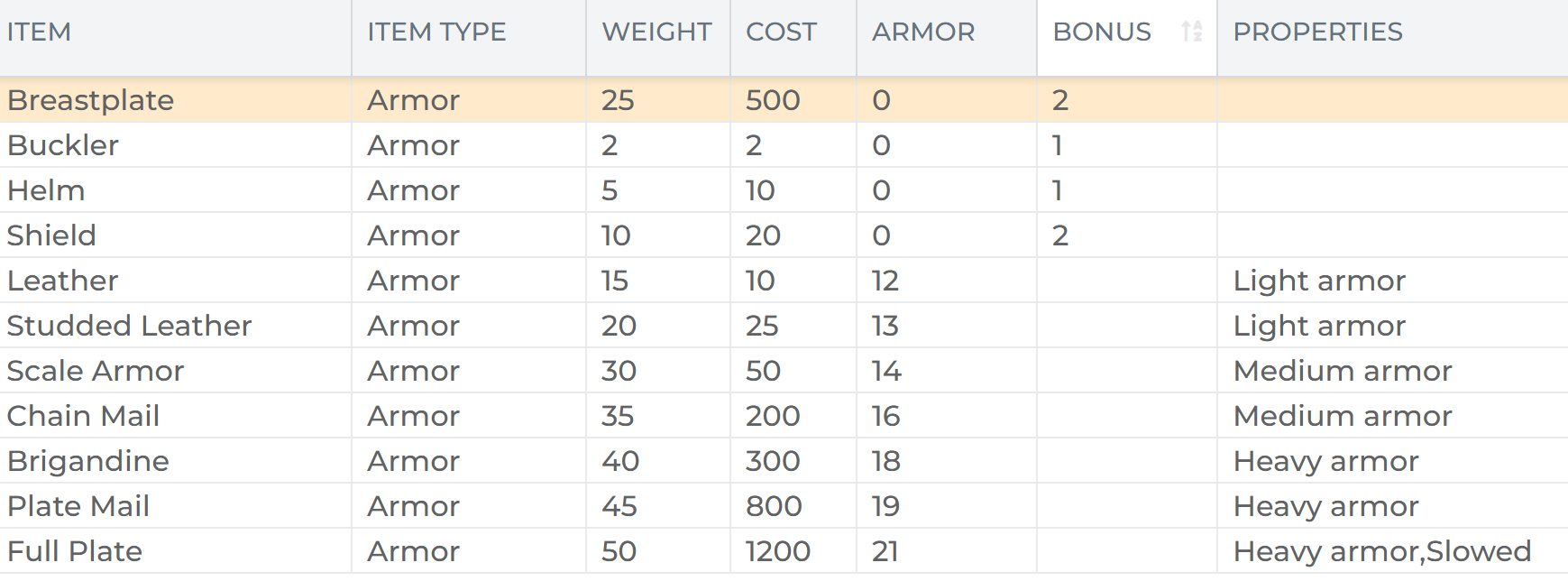Select the Helm item row
1568x581 pixels.
(784, 189)
